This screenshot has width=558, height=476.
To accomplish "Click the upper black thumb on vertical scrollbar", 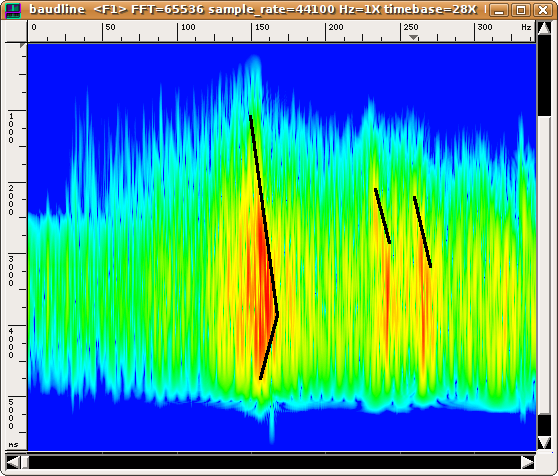I will click(x=544, y=76).
